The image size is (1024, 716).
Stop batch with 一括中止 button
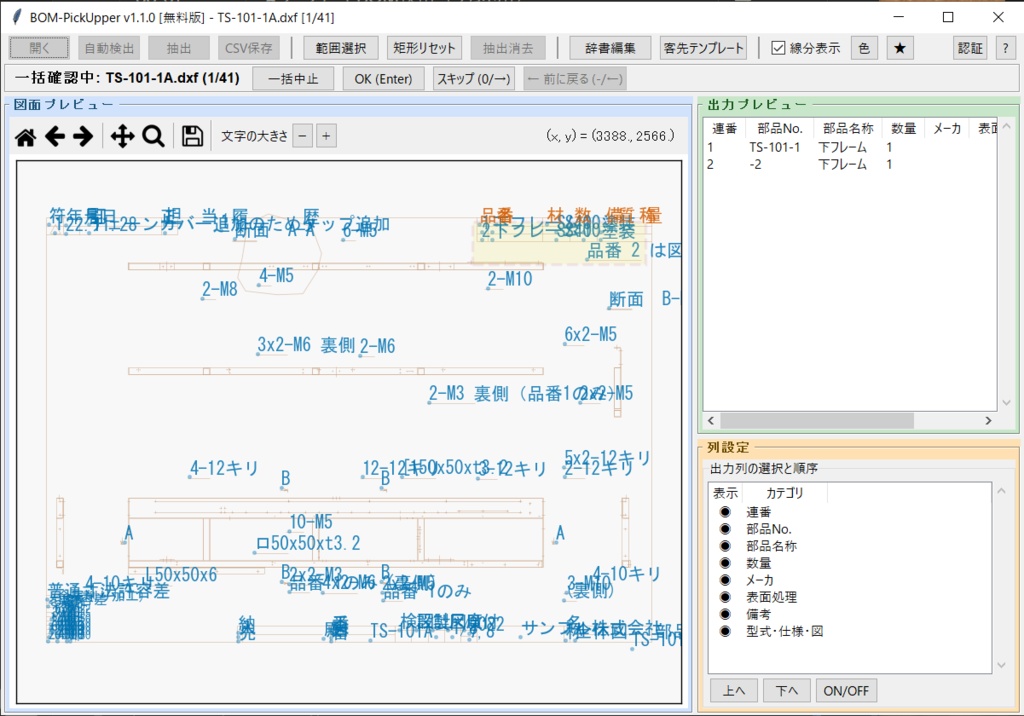click(293, 79)
